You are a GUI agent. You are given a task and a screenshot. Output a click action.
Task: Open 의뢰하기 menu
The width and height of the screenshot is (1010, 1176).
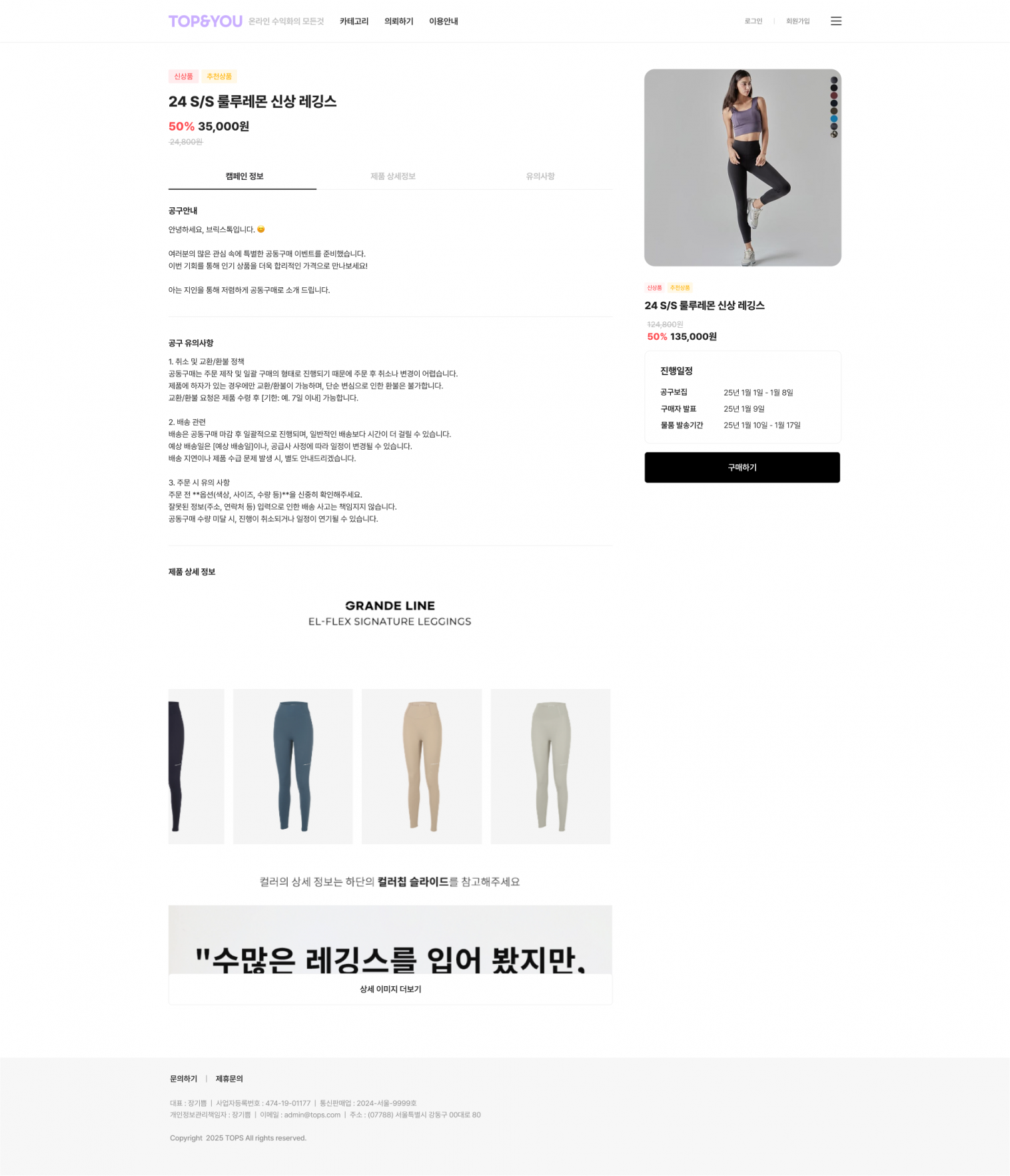(x=398, y=21)
